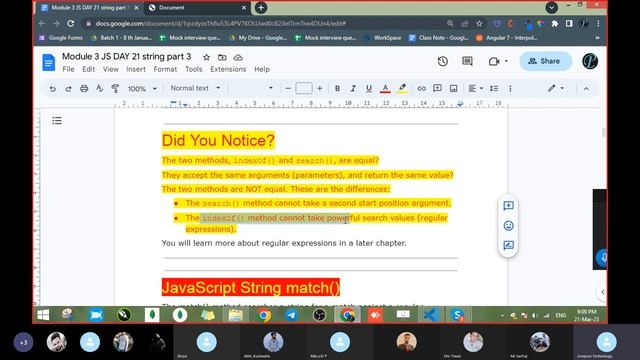Screen dimensions: 640x360
Task: Open the View menu
Action: pyautogui.click(x=111, y=69)
